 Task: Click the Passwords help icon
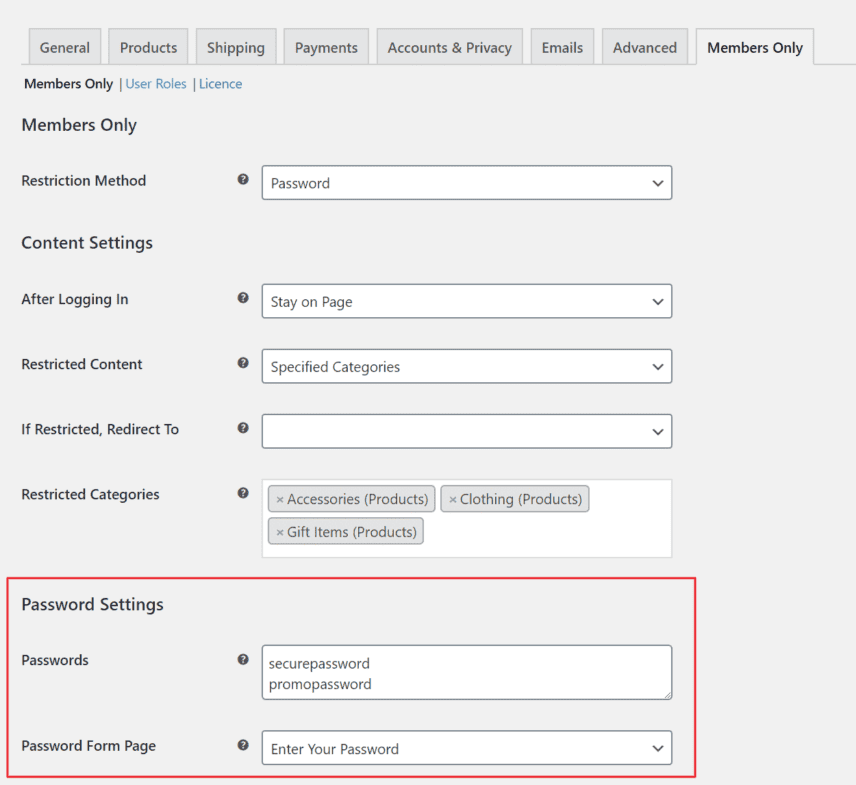point(243,660)
